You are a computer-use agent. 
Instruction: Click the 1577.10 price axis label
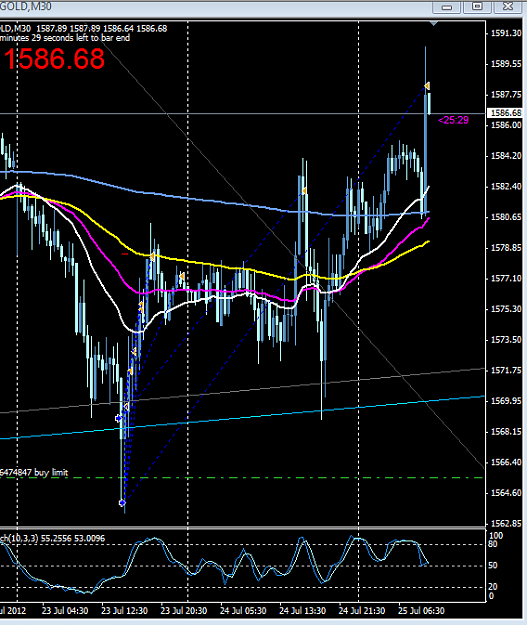[x=506, y=278]
